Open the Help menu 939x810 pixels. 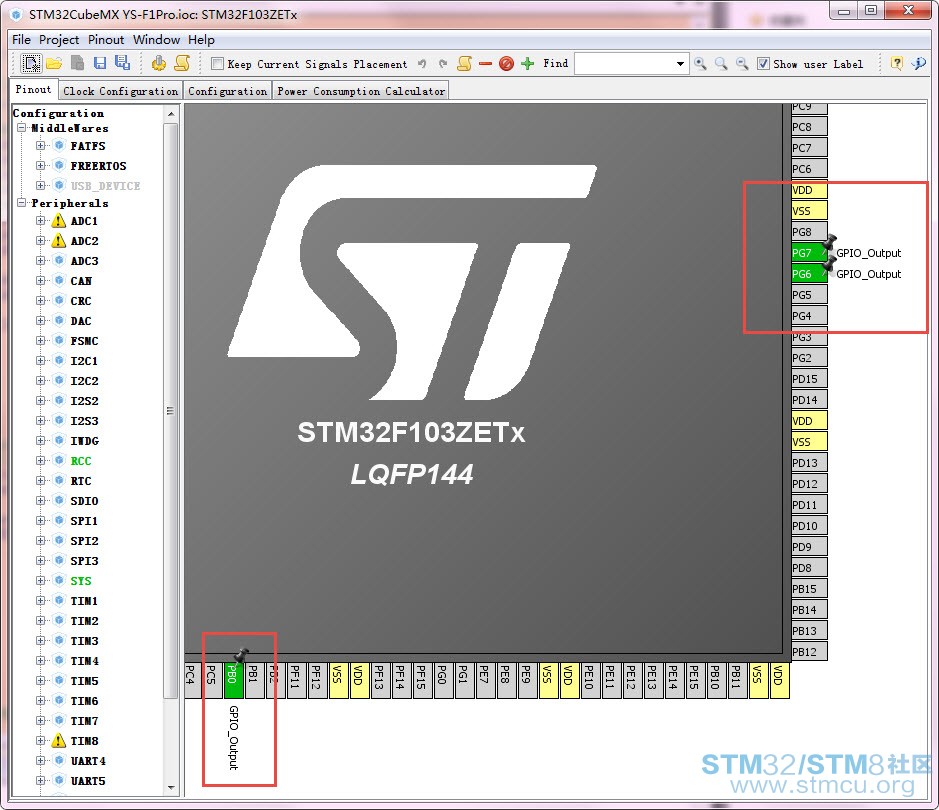point(201,40)
